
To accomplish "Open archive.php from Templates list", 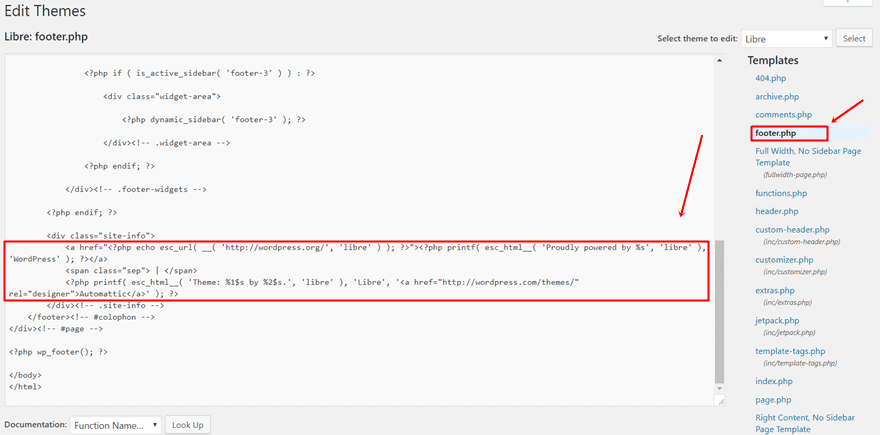I will tap(777, 97).
